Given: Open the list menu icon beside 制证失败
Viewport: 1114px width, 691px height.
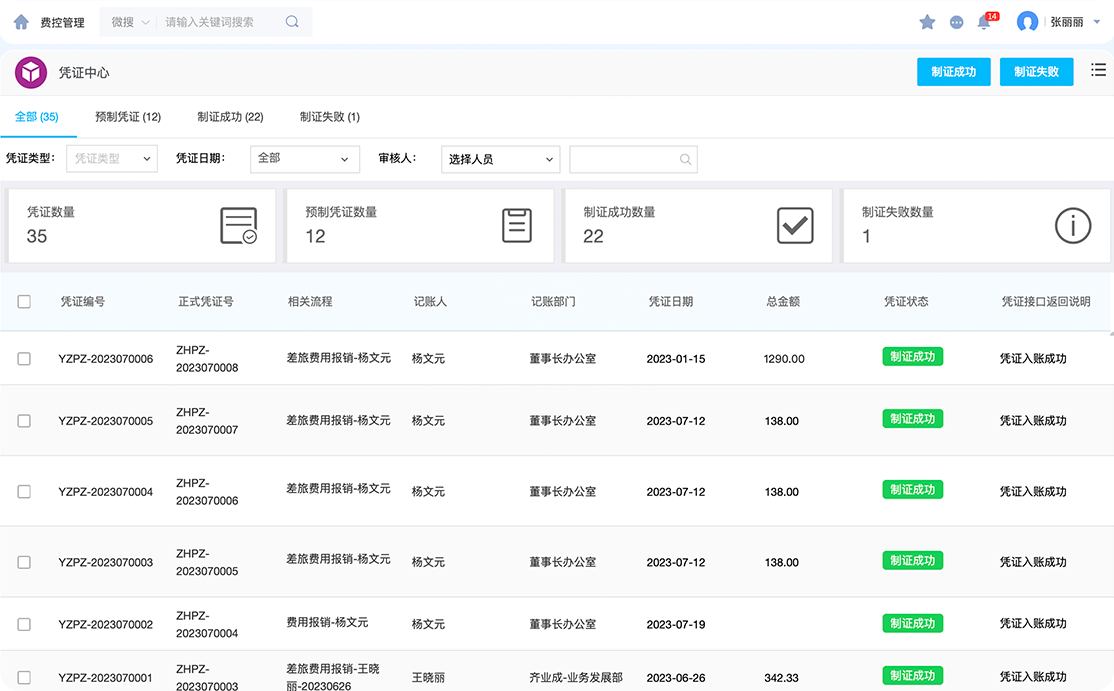Looking at the screenshot, I should [1098, 70].
